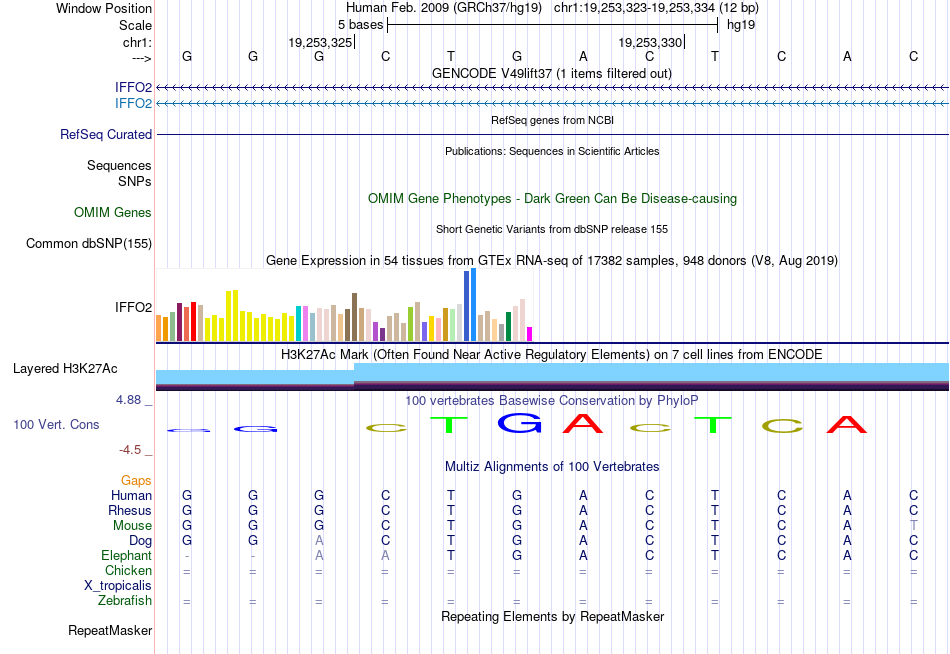950x654 pixels.
Task: Open the OMIM Genes track label
Action: point(113,212)
